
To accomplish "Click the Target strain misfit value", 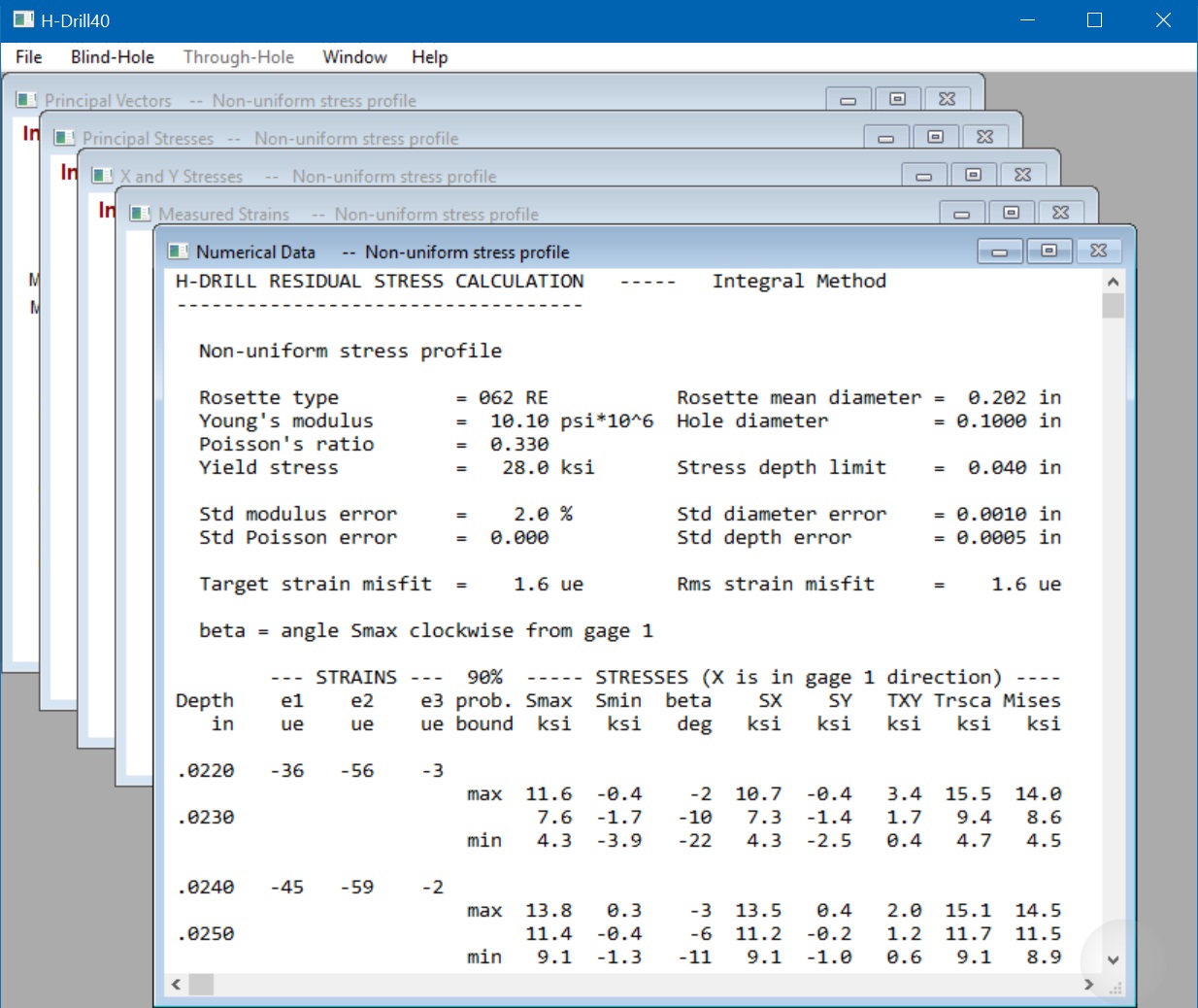I will click(x=549, y=584).
